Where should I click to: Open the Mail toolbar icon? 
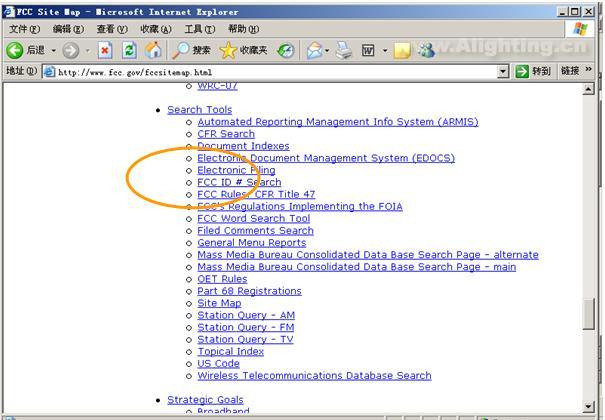coord(313,50)
